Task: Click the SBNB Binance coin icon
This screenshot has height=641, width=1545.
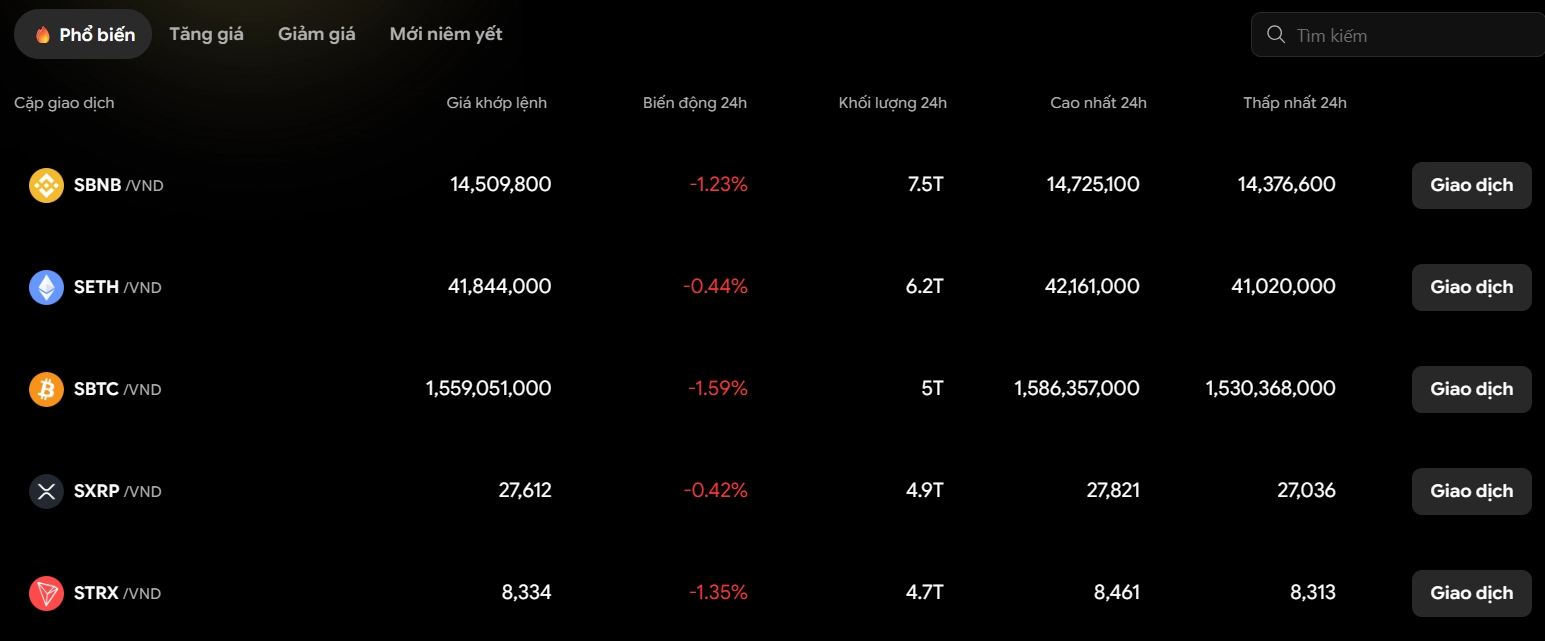Action: click(46, 185)
